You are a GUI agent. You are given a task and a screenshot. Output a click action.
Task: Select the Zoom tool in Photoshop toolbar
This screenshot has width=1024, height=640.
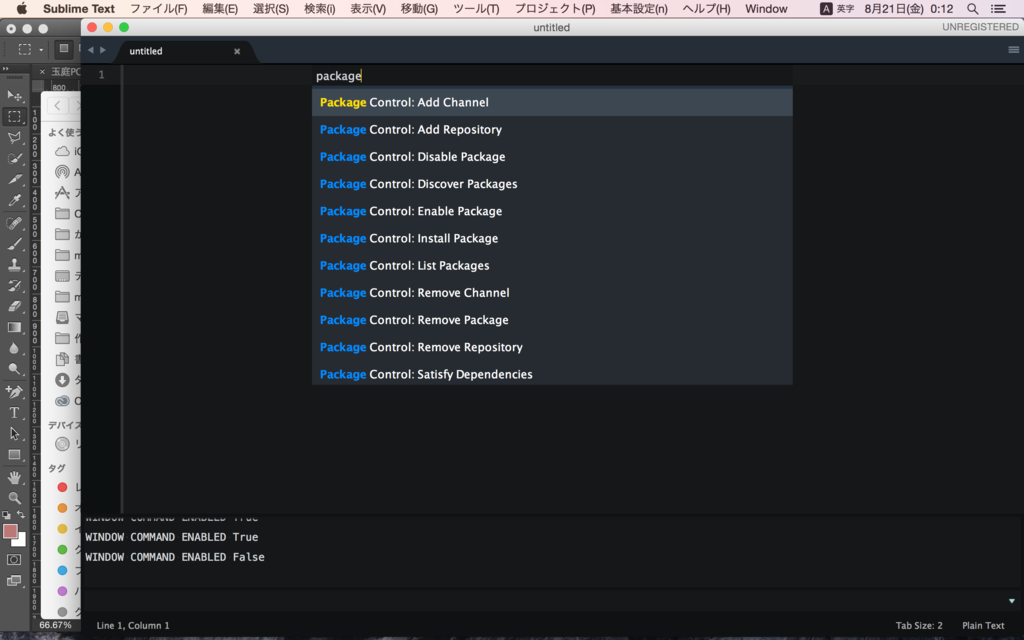(14, 498)
